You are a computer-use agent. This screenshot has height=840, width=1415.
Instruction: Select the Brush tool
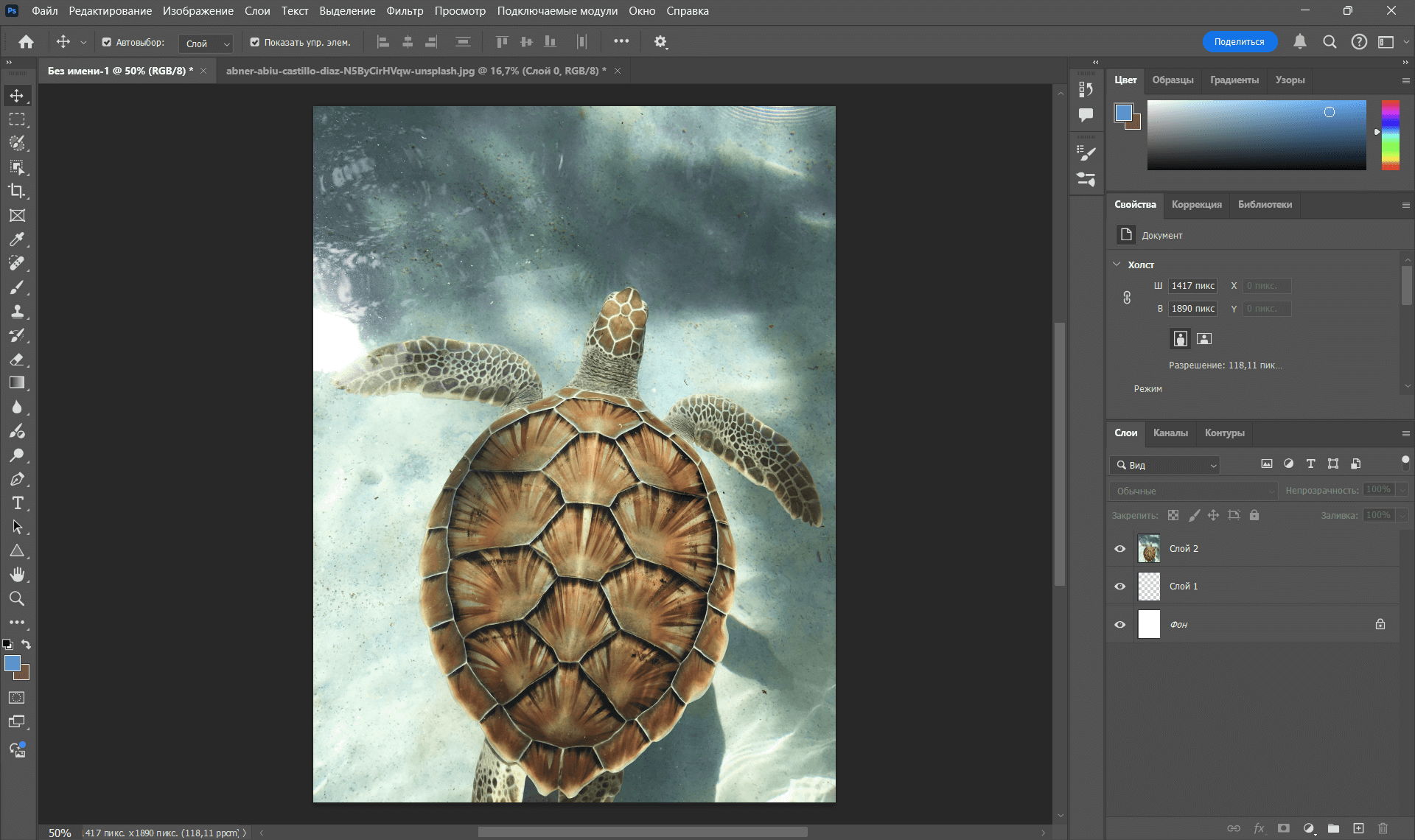pos(17,287)
